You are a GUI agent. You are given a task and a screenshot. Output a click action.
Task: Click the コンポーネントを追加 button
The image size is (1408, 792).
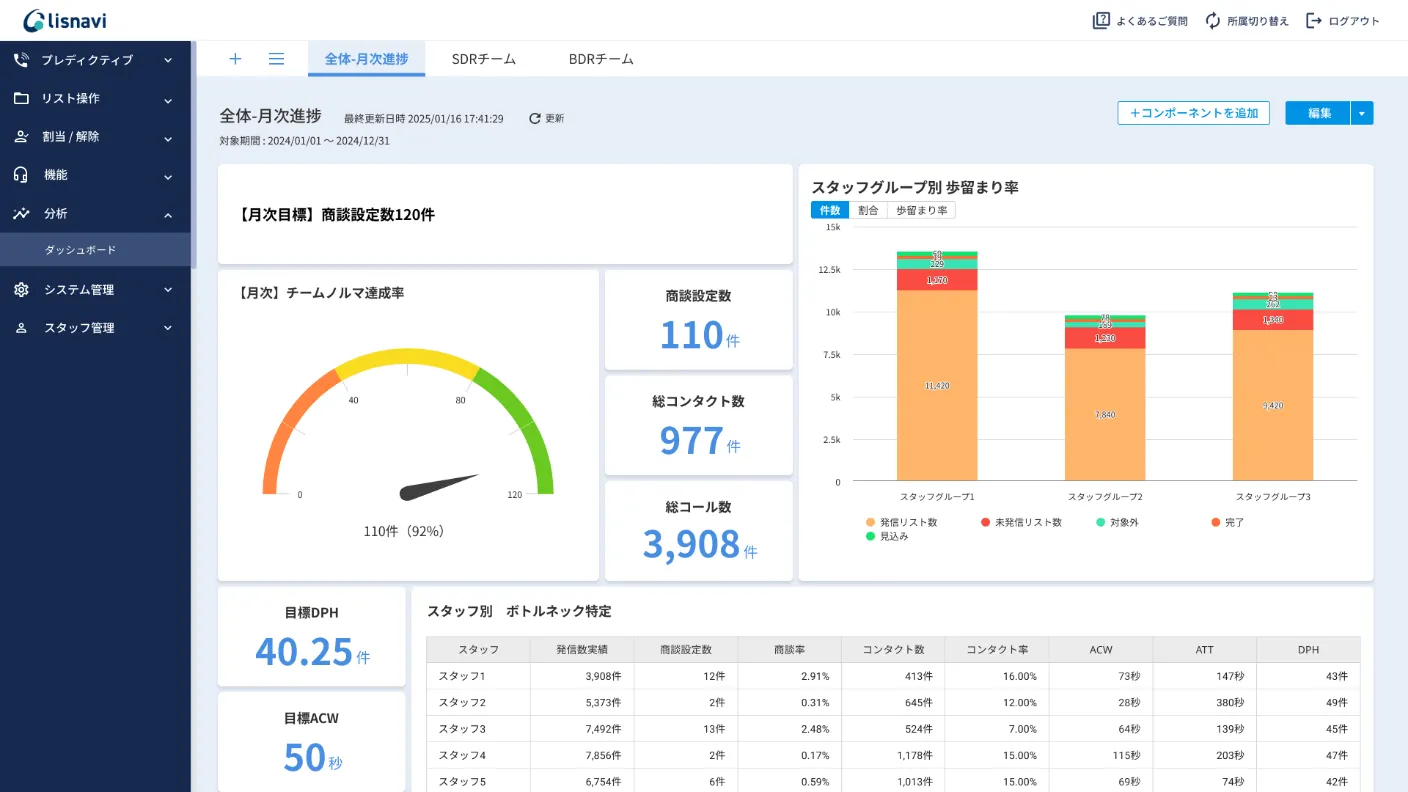pos(1193,113)
